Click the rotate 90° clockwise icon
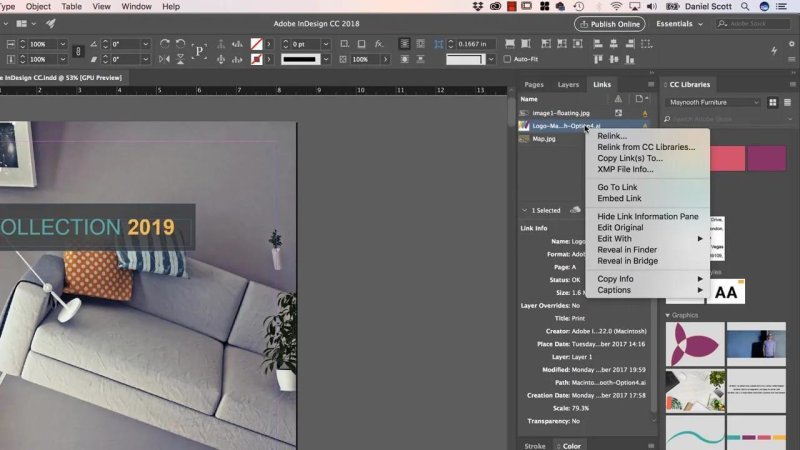 164,44
